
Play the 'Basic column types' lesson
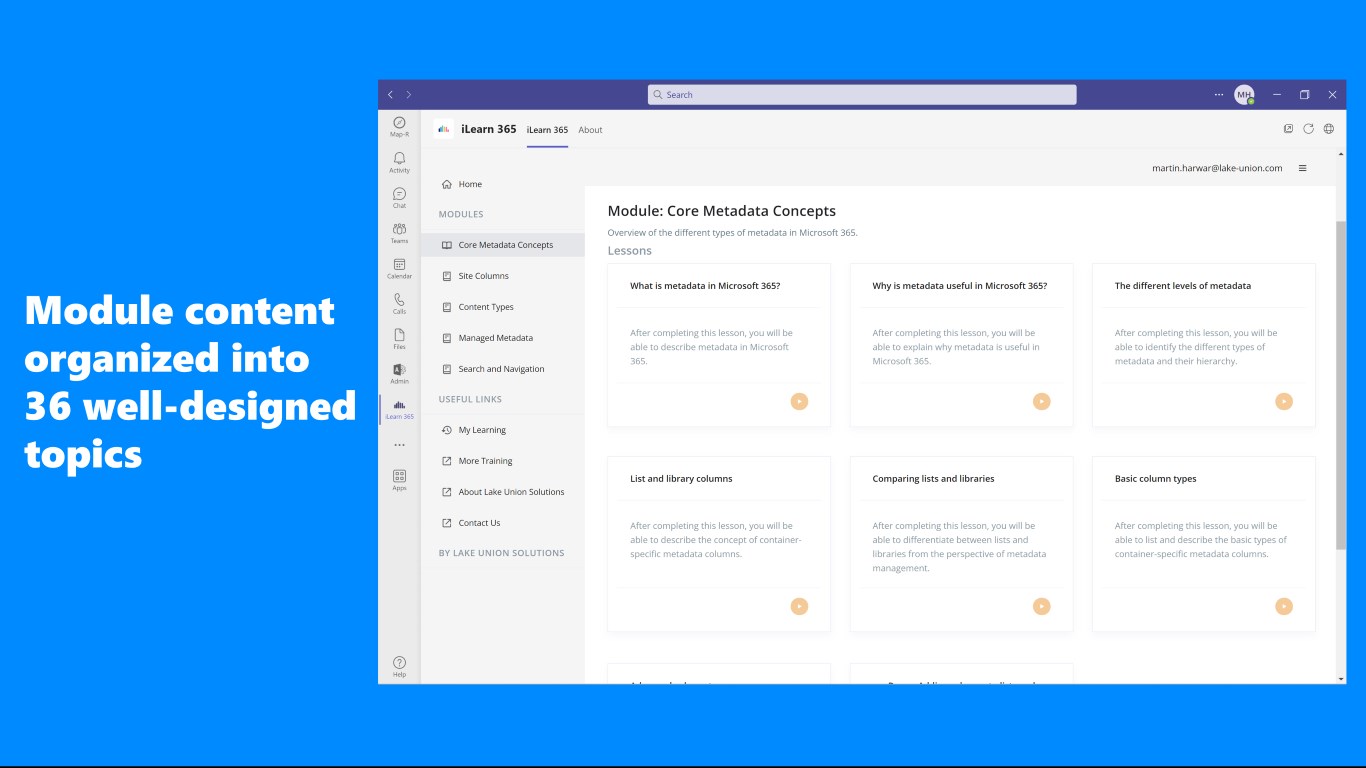click(x=1284, y=606)
